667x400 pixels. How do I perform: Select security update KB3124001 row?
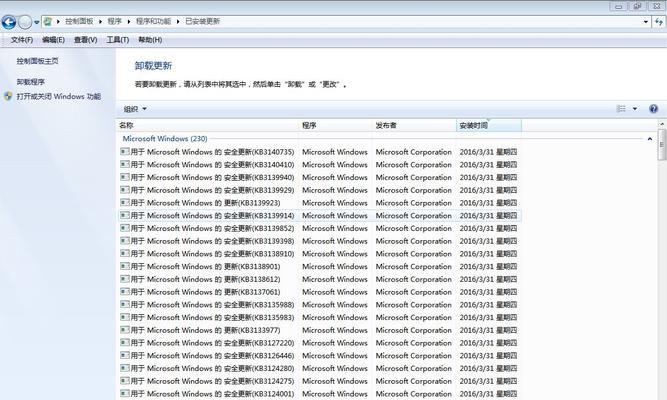tap(319, 394)
